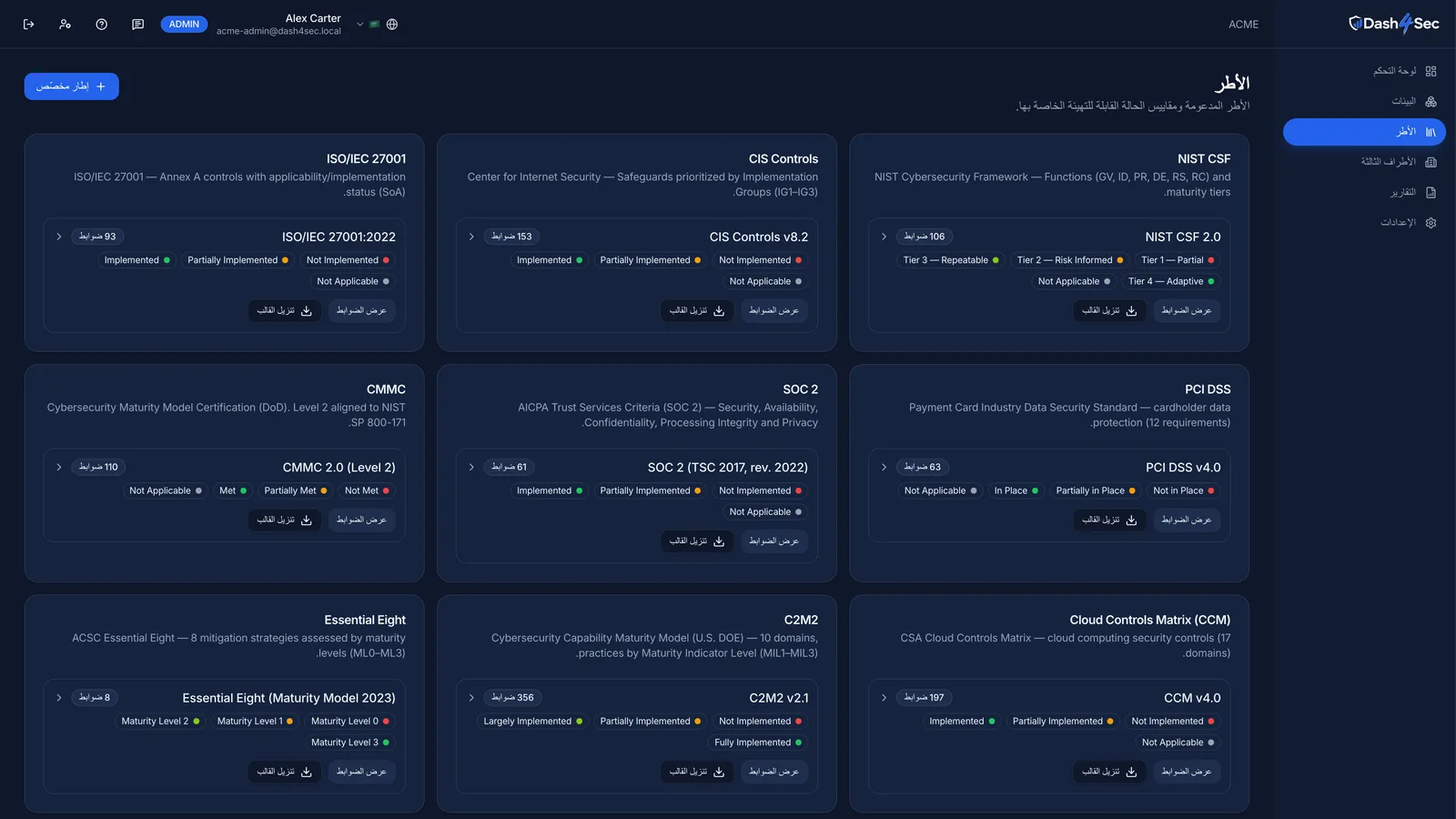Open the dropdown chevron beside Alex Carter

point(360,25)
